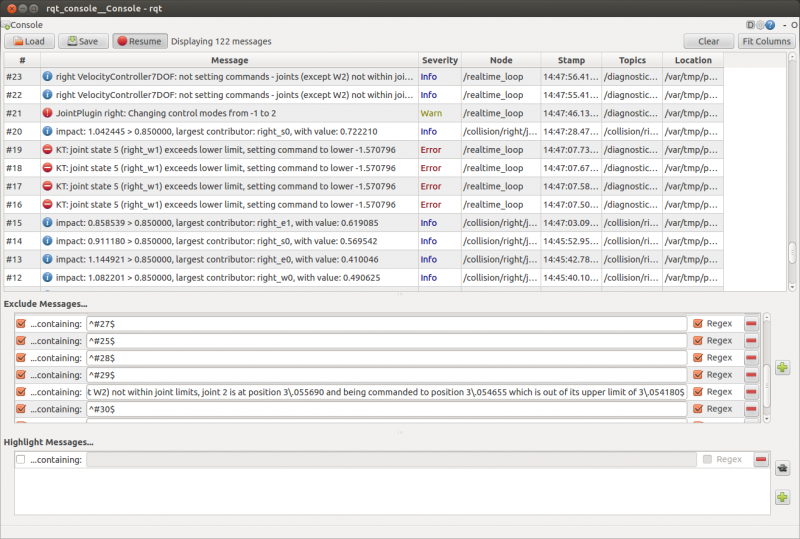
Task: Edit the ^#30$ exclude filter text field
Action: 387,409
